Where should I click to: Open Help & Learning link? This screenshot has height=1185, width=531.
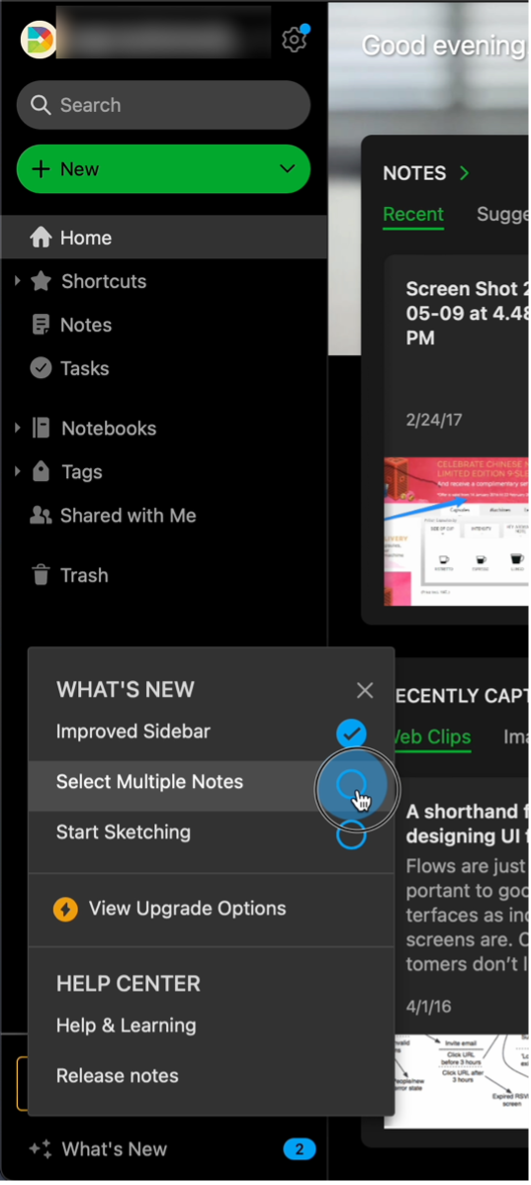click(126, 1026)
